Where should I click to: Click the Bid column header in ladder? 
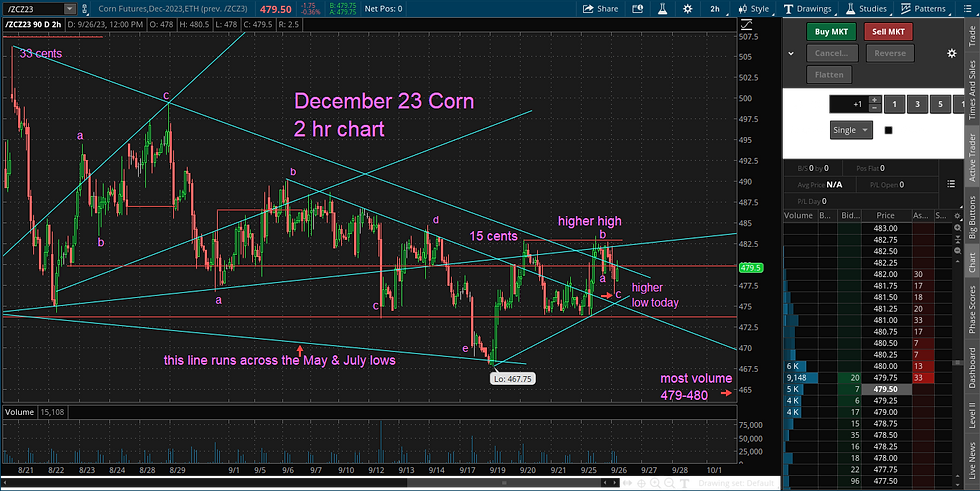point(850,216)
